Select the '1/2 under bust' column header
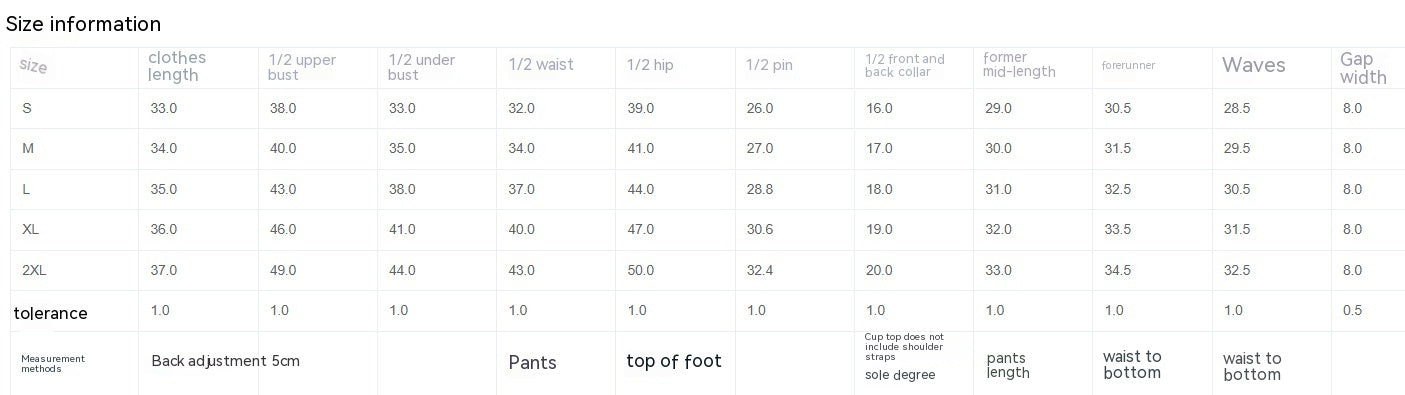Screen dimensions: 1405x395 (422, 67)
